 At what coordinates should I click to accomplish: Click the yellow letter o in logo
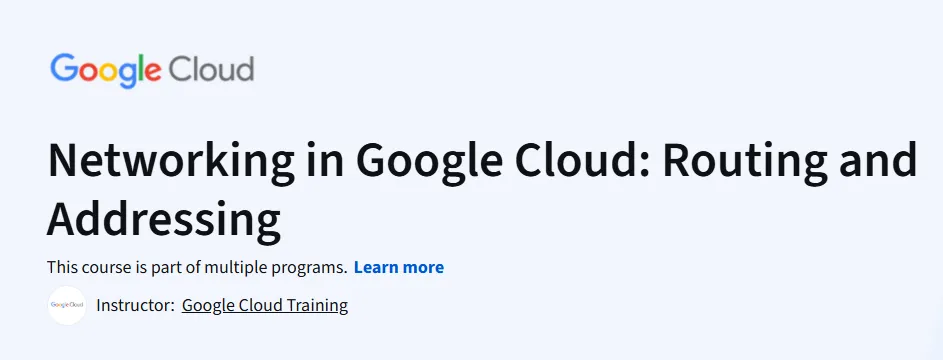coord(110,72)
